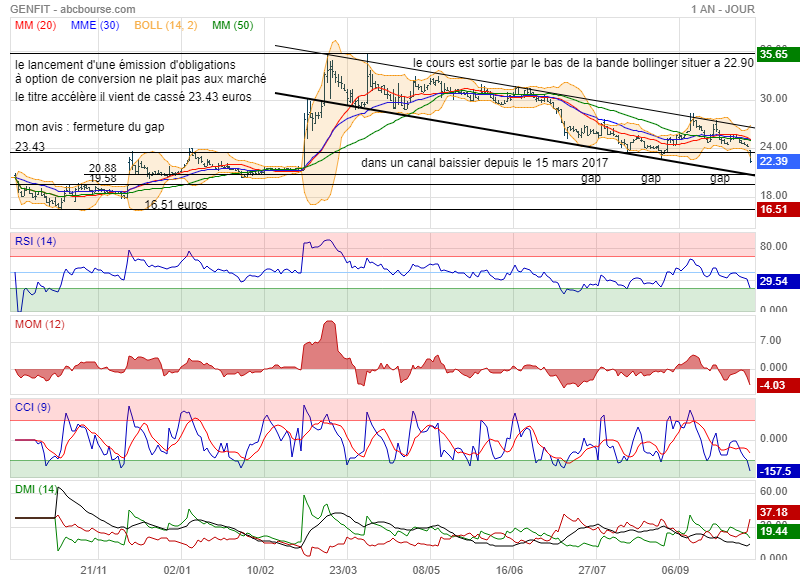Click the green 19.44 DMI value tag

pyautogui.click(x=778, y=531)
